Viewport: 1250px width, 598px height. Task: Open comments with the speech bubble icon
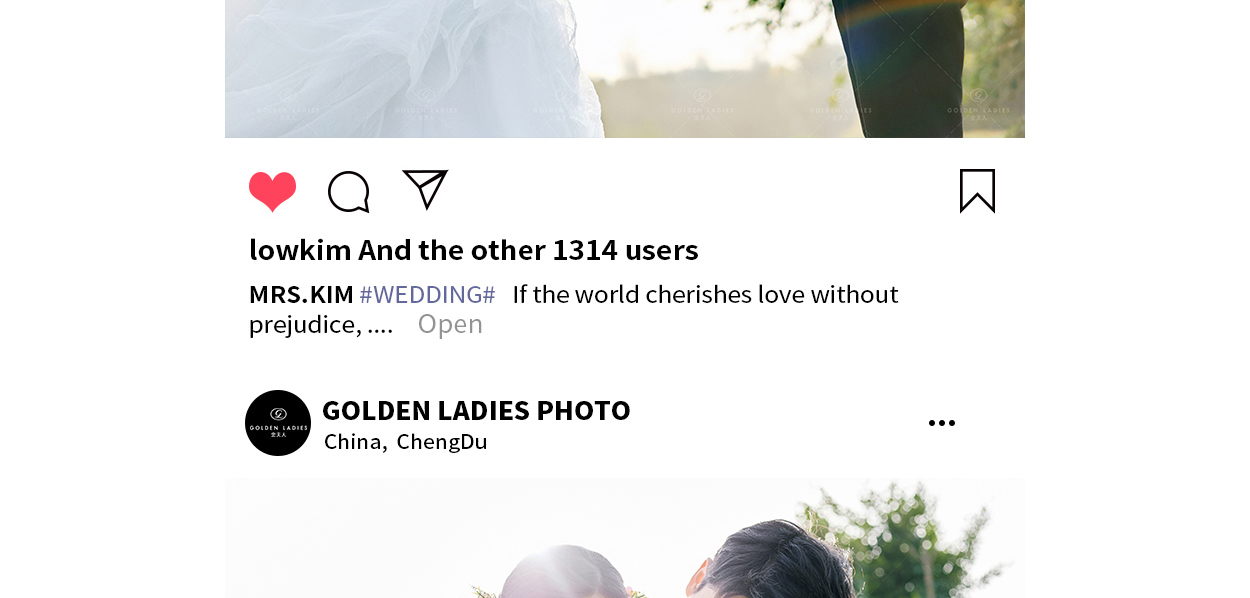(x=349, y=191)
